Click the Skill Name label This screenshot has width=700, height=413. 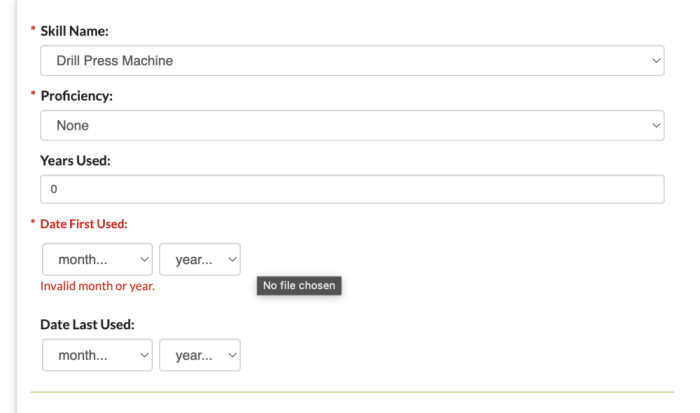[74, 32]
